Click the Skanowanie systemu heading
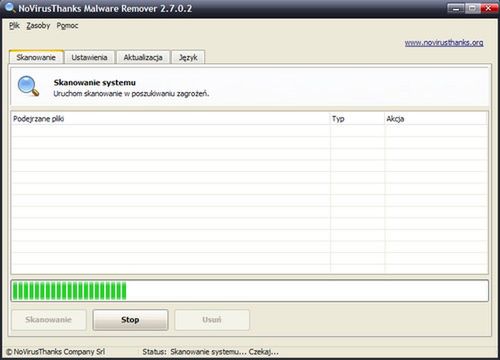This screenshot has height=360, width=500. tap(95, 82)
